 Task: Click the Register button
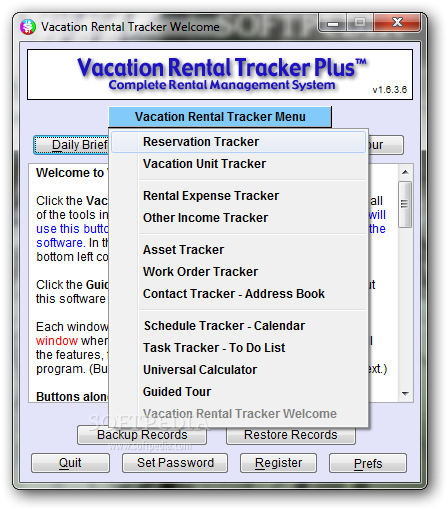click(278, 463)
